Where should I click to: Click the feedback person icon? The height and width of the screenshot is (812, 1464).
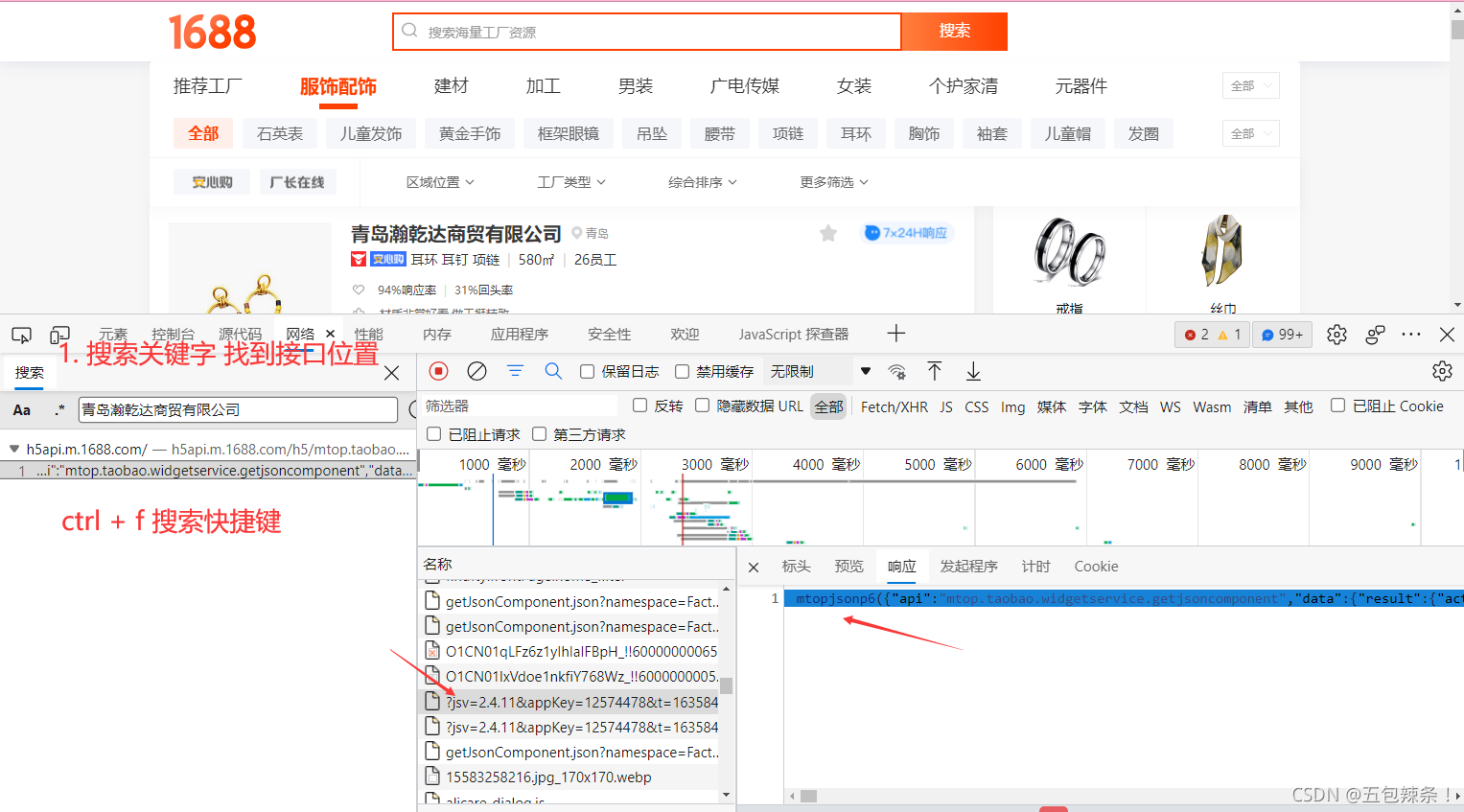(x=1375, y=335)
